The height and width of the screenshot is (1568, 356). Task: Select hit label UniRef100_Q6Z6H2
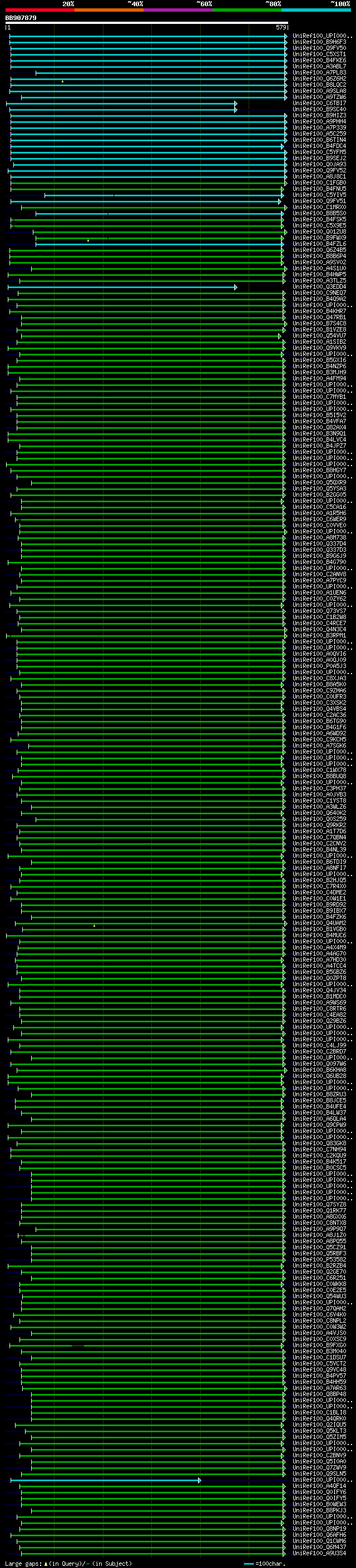[x=319, y=78]
